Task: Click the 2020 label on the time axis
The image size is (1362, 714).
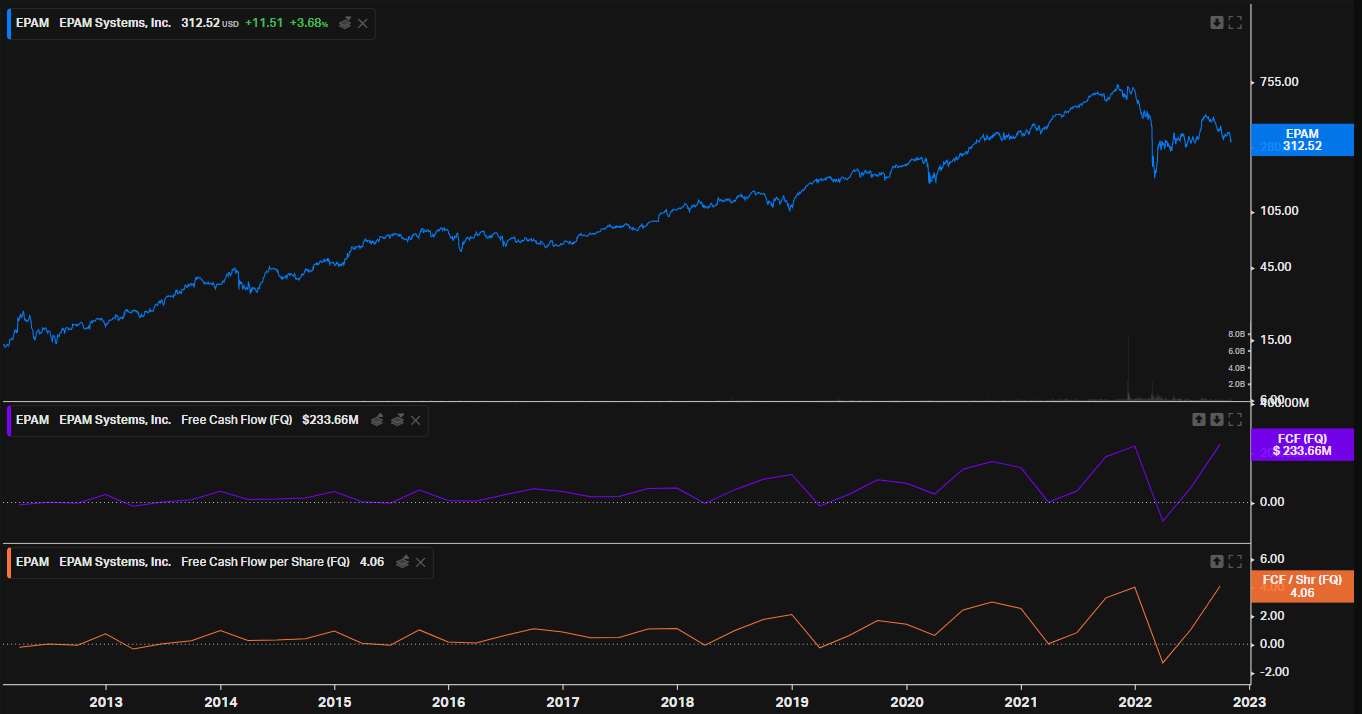Action: pyautogui.click(x=906, y=701)
